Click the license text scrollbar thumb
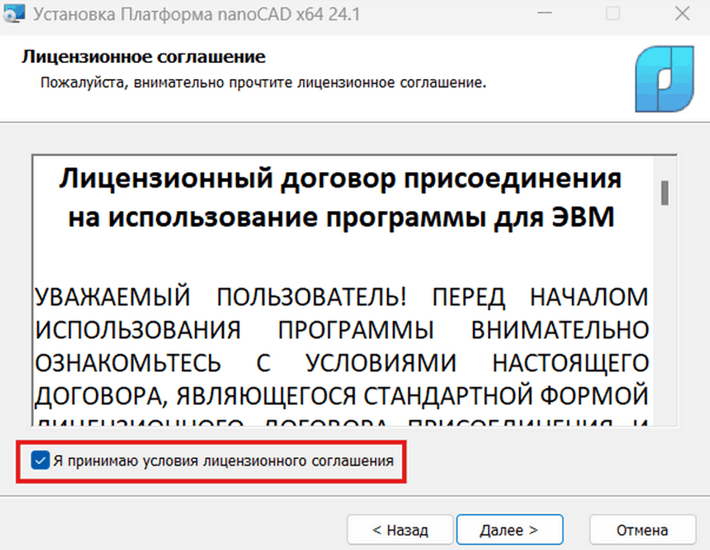710x550 pixels. (664, 191)
